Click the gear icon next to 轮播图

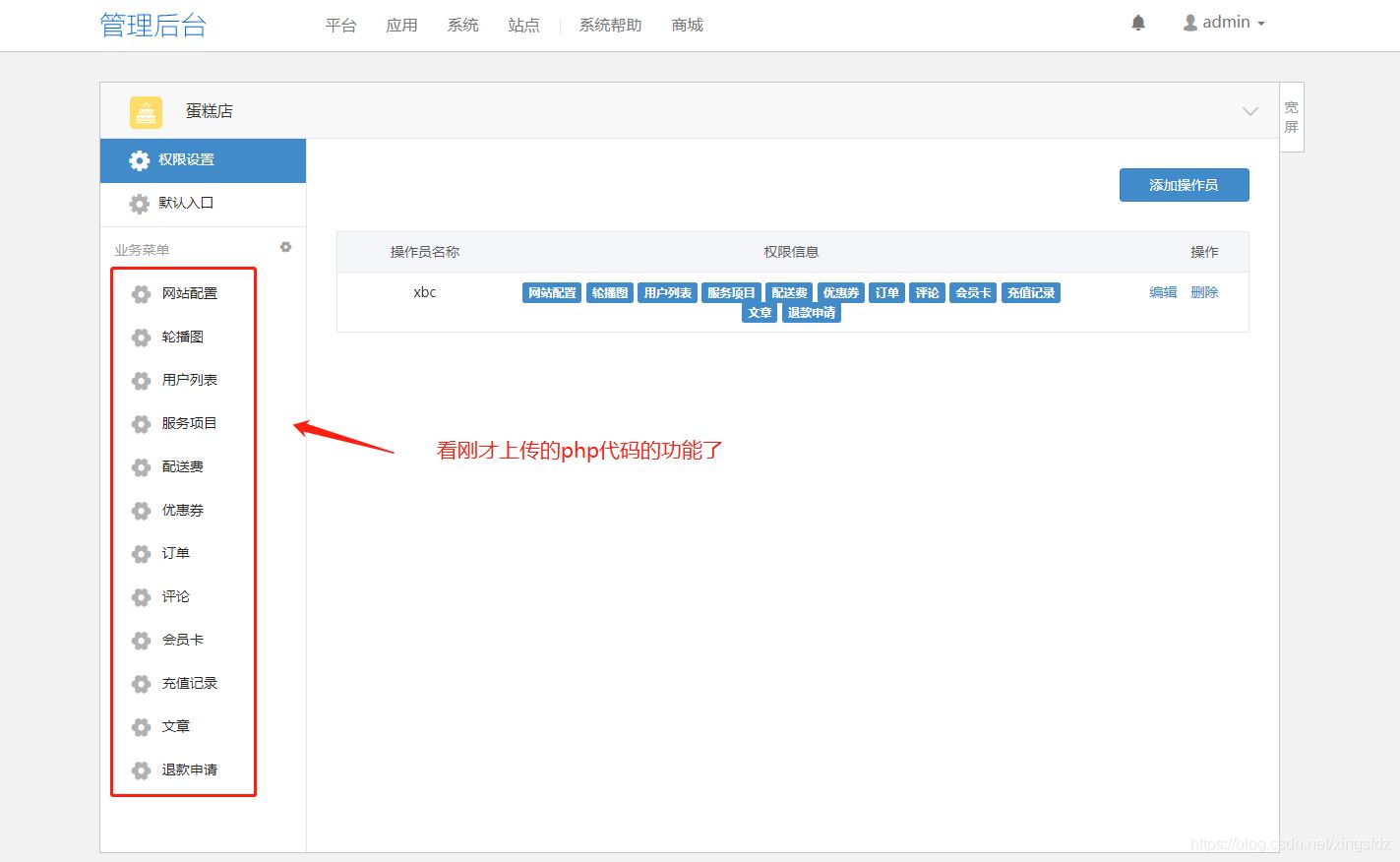coord(141,338)
